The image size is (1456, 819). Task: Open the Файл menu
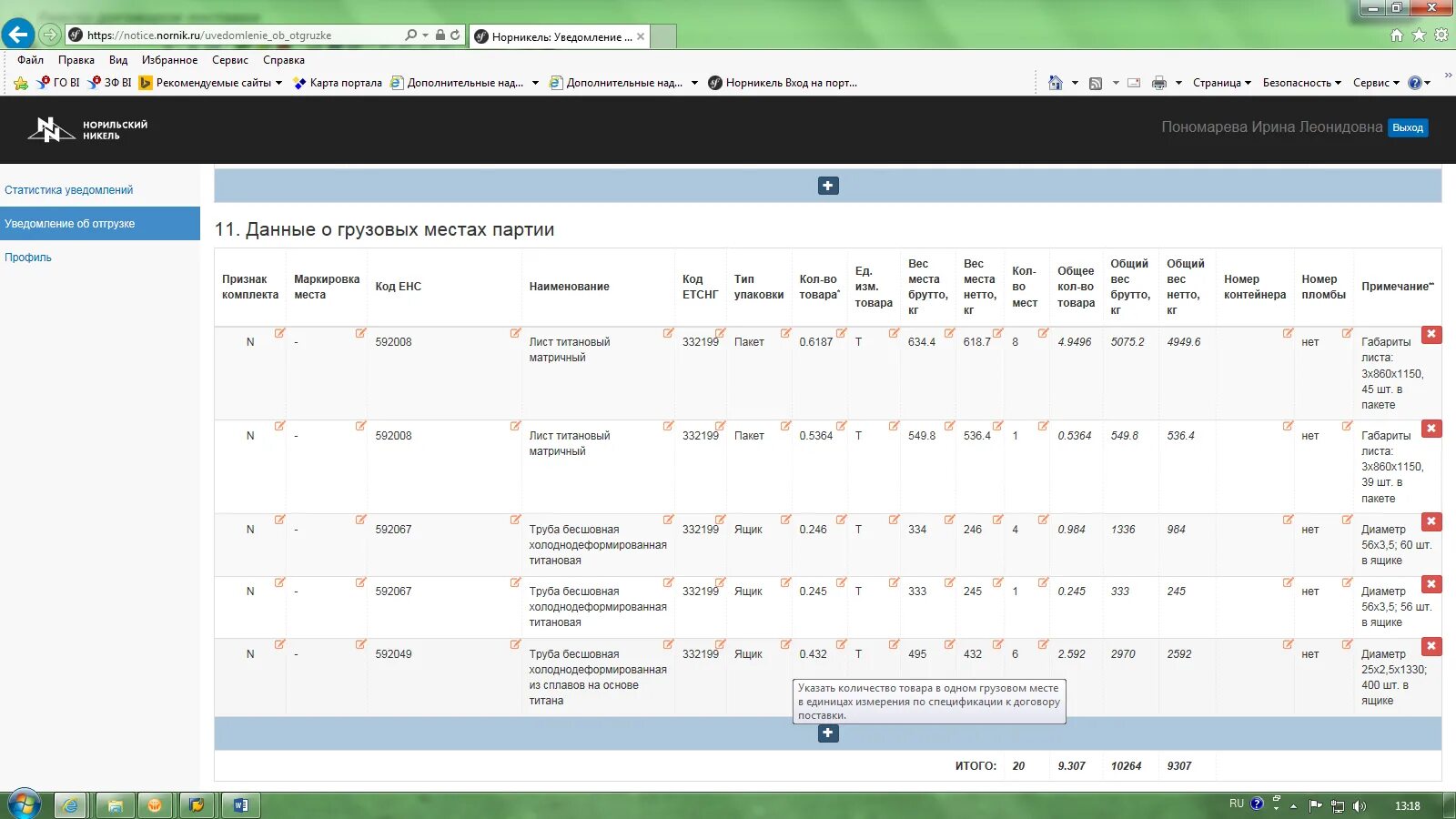point(30,60)
